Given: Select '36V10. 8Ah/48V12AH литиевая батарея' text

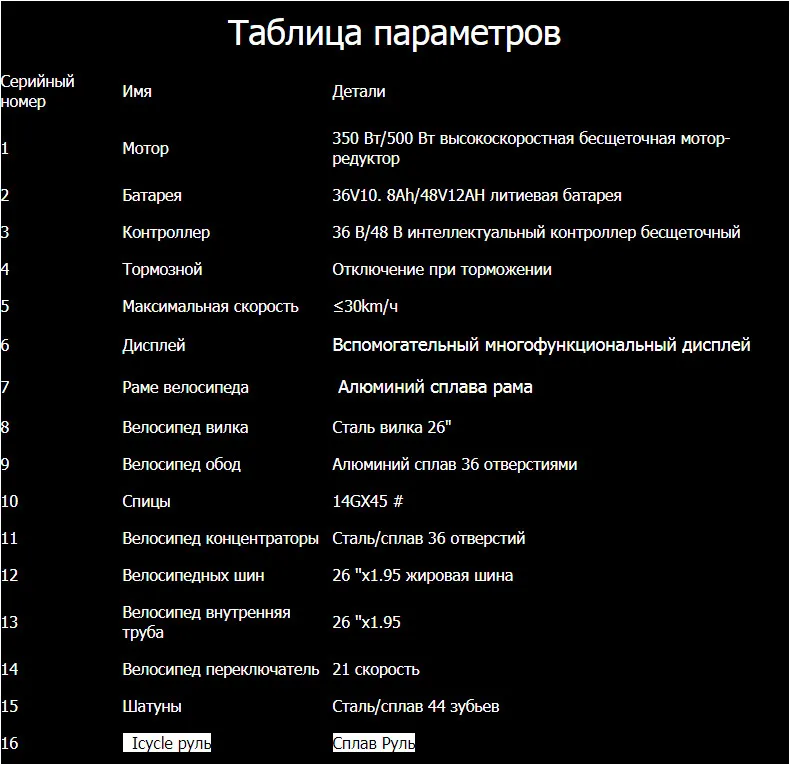Looking at the screenshot, I should (477, 195).
